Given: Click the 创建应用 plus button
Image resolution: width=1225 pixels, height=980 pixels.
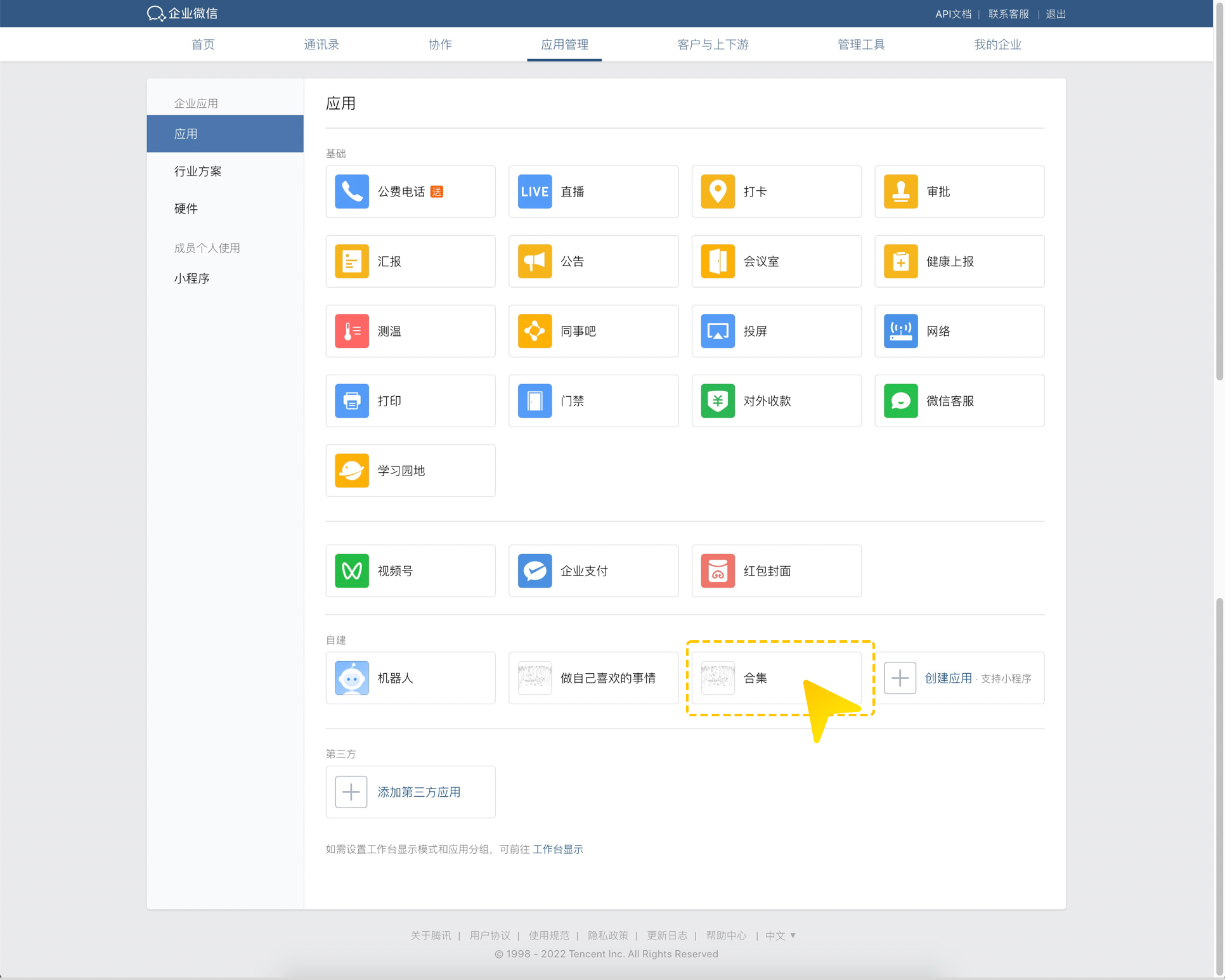Looking at the screenshot, I should 900,678.
